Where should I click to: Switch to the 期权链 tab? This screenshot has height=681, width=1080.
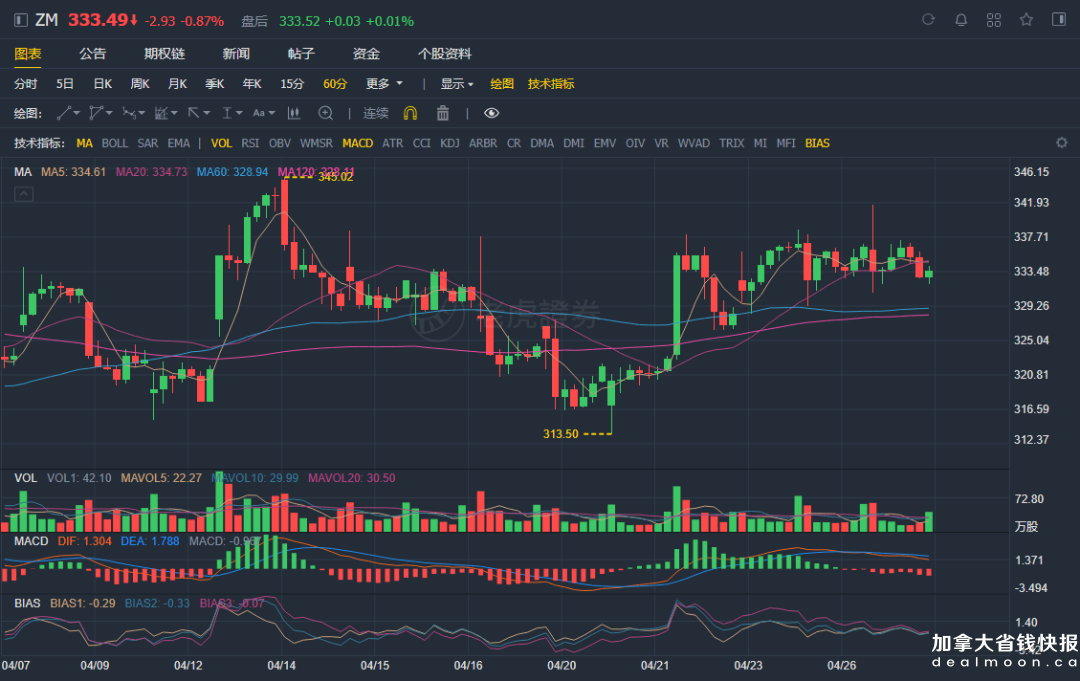point(164,54)
